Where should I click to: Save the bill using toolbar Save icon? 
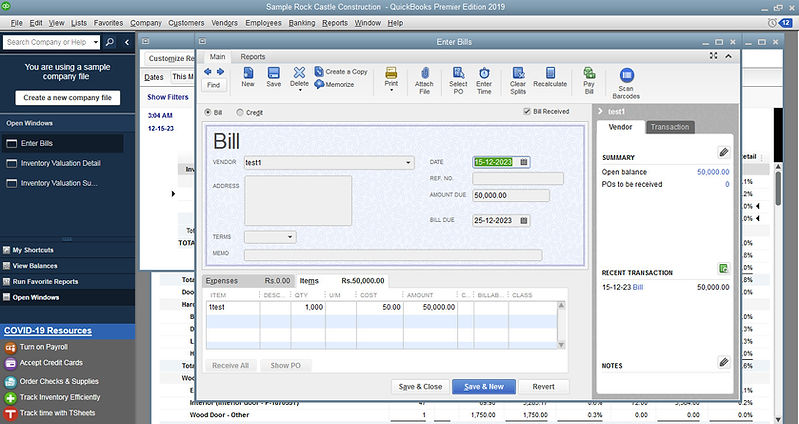point(274,77)
